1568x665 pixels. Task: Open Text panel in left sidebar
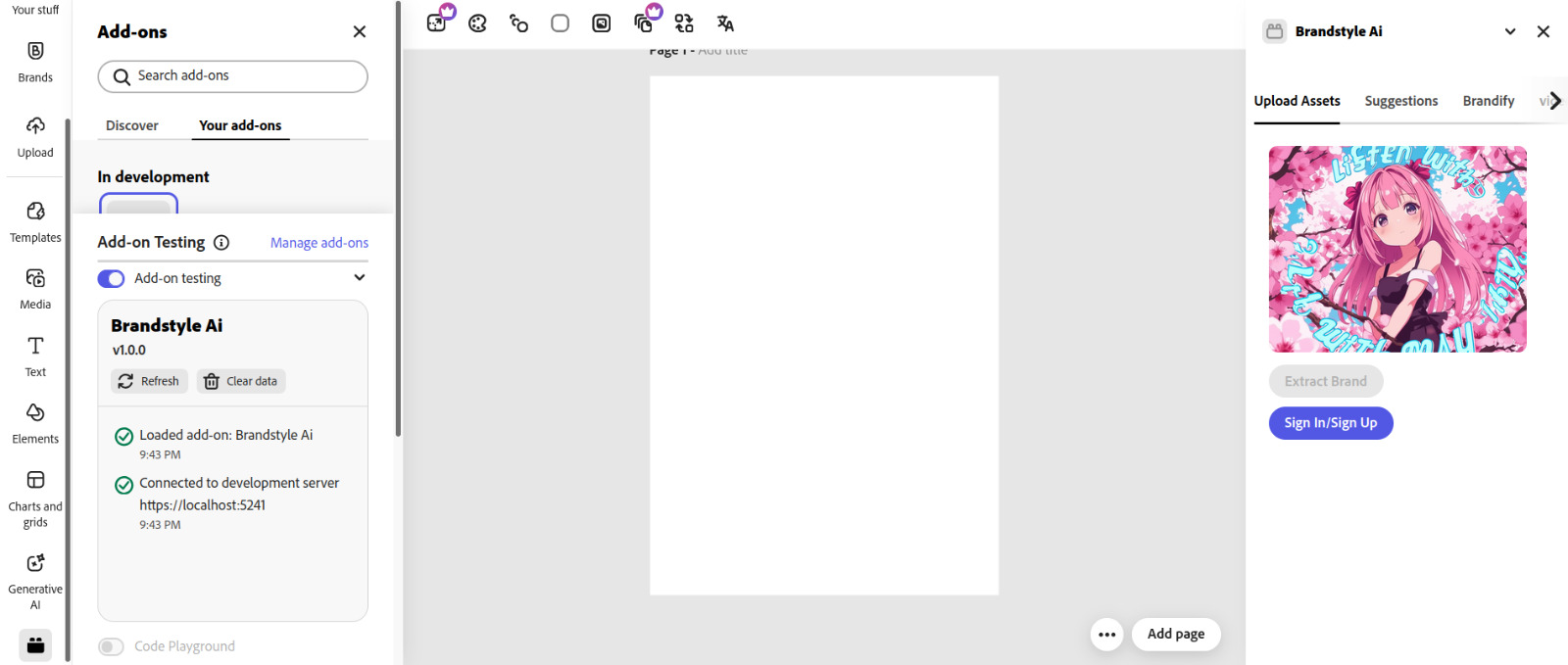pos(35,356)
